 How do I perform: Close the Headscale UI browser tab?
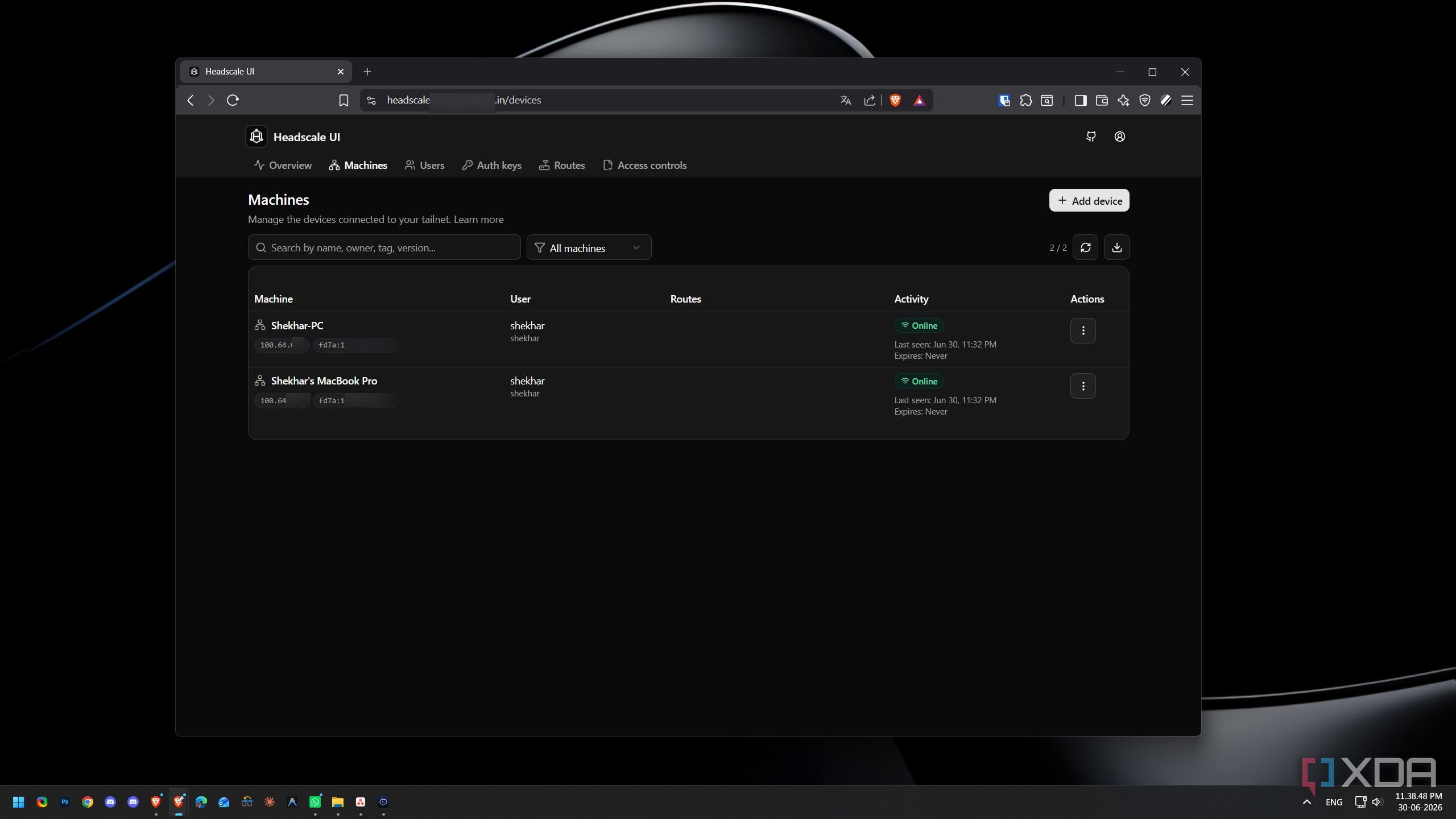pos(340,72)
